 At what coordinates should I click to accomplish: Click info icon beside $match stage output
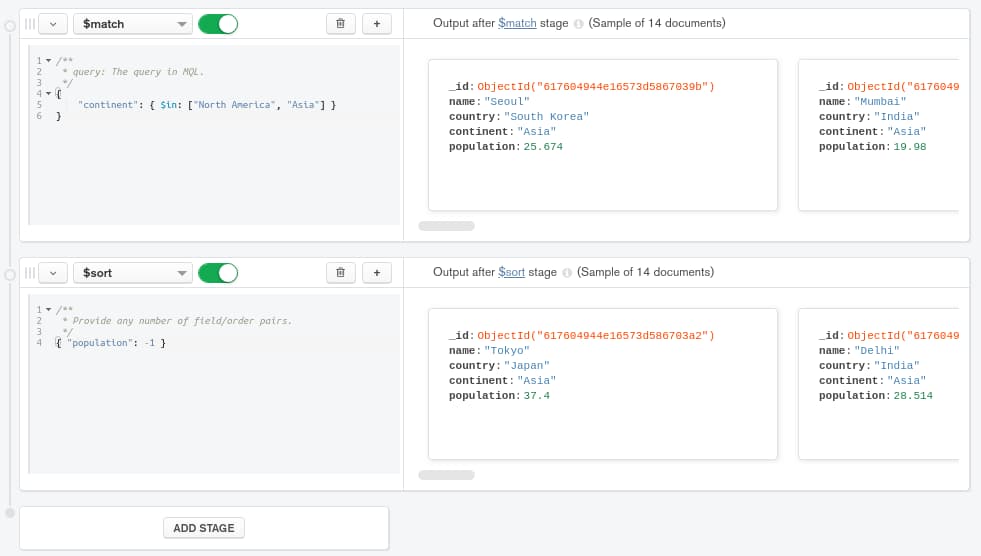point(579,24)
